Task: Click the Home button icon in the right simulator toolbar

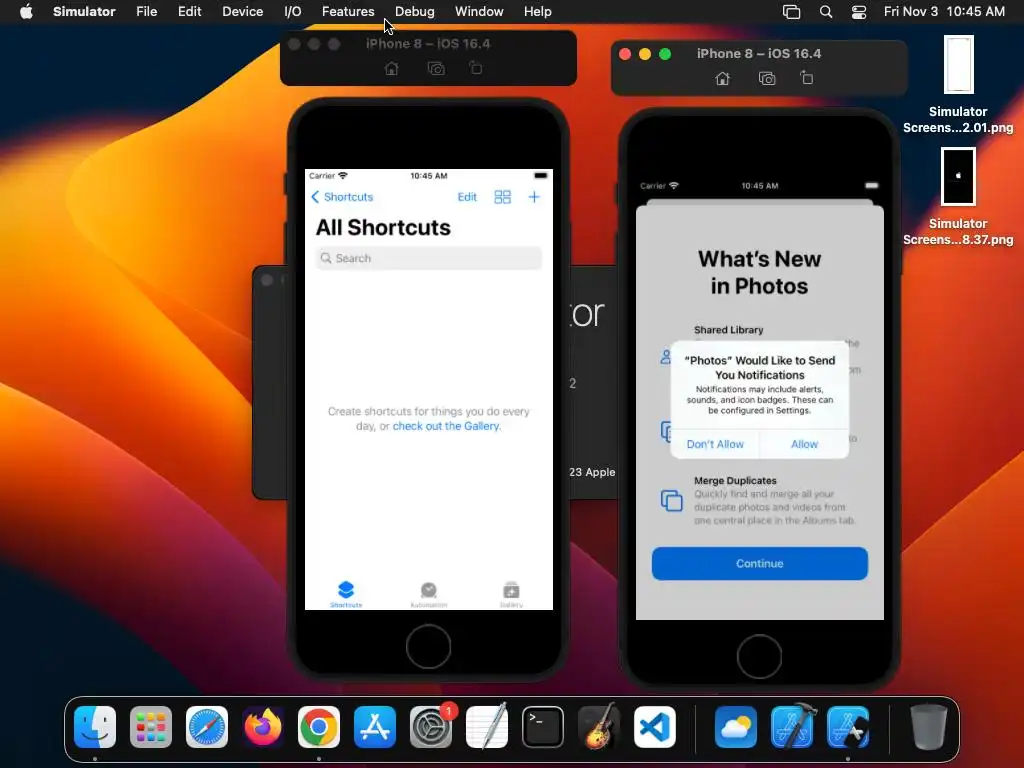Action: (x=722, y=78)
